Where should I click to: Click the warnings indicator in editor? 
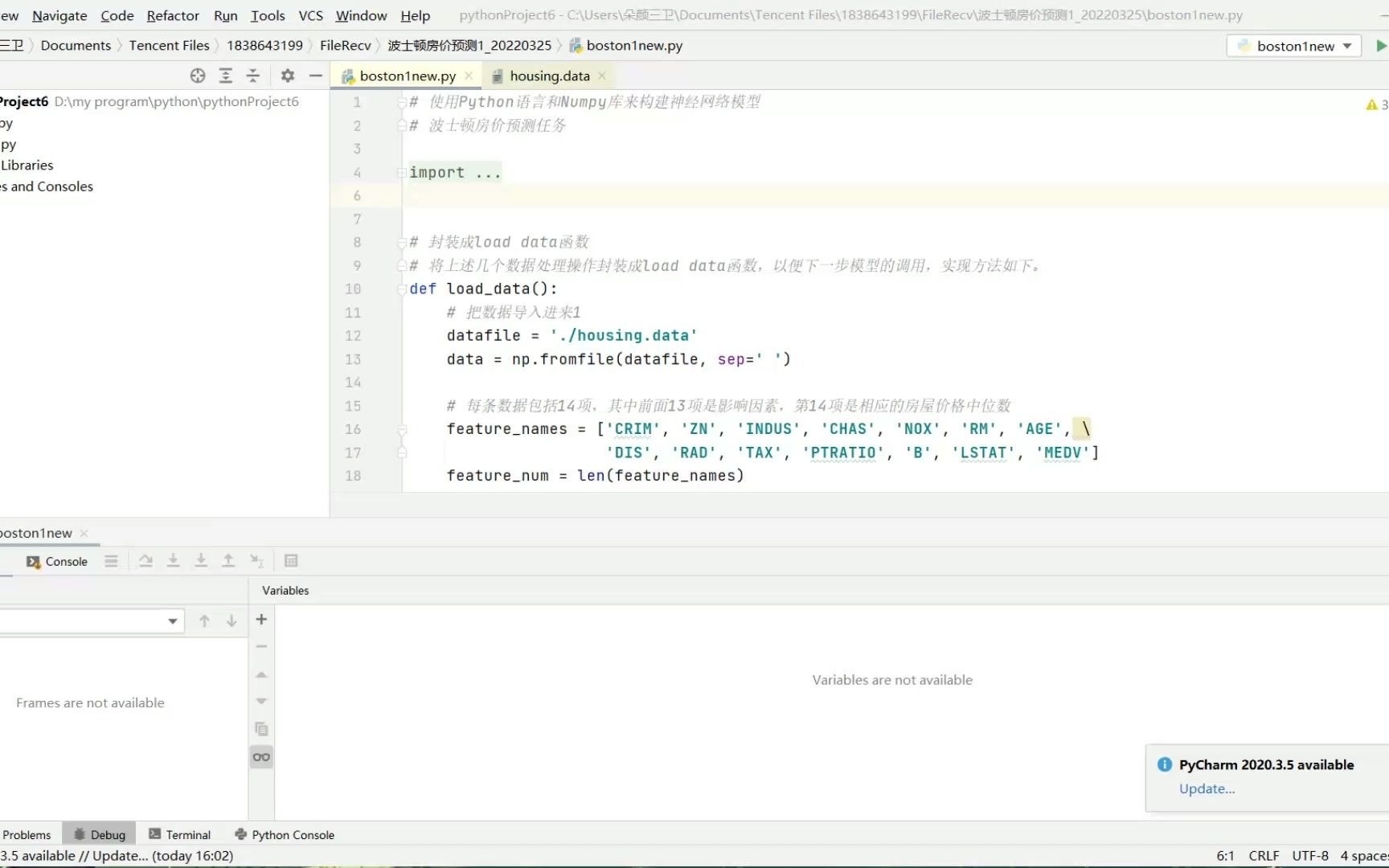1377,104
